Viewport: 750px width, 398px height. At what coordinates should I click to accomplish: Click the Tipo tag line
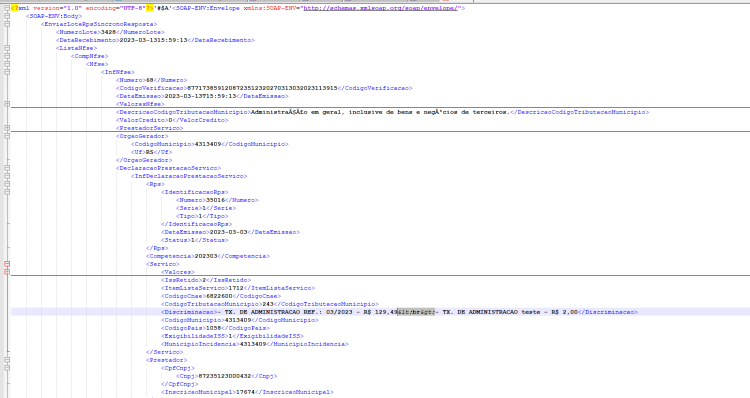(202, 216)
